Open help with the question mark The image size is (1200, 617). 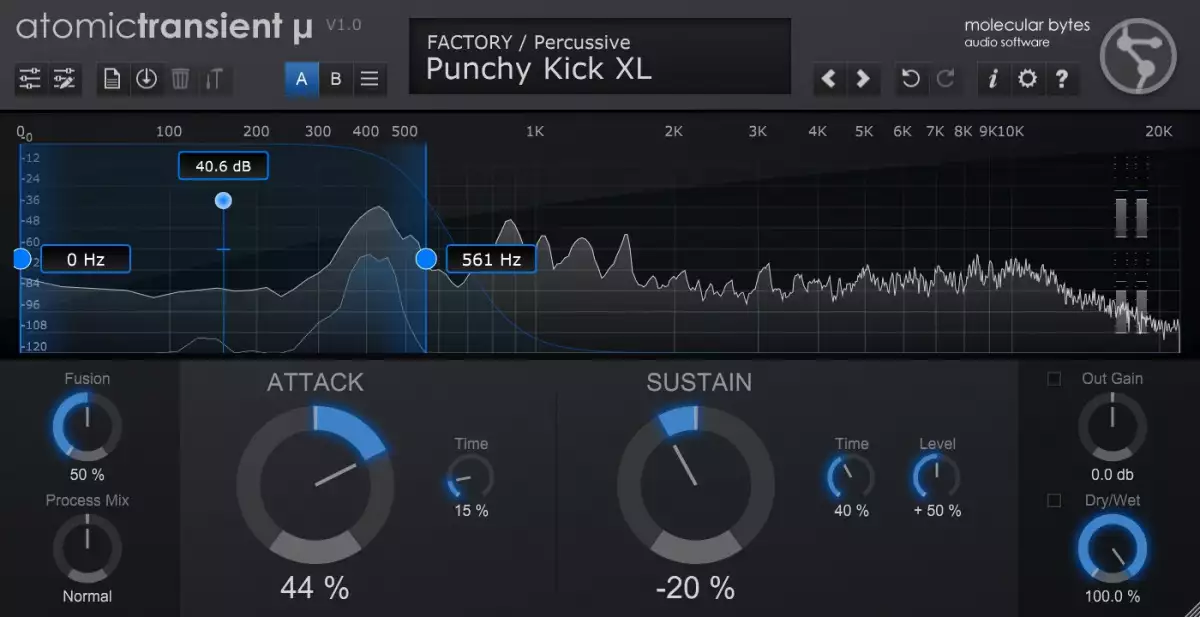point(1062,79)
